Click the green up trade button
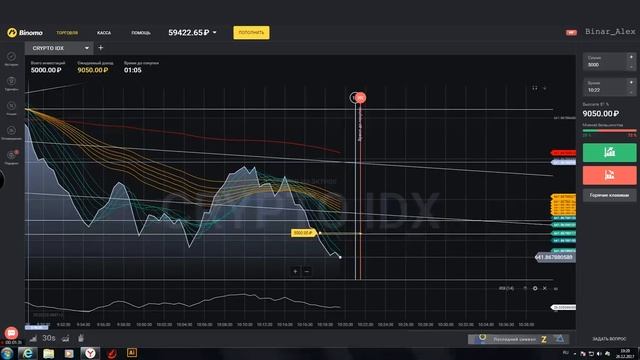Screen dimensions: 640x360 [609, 153]
